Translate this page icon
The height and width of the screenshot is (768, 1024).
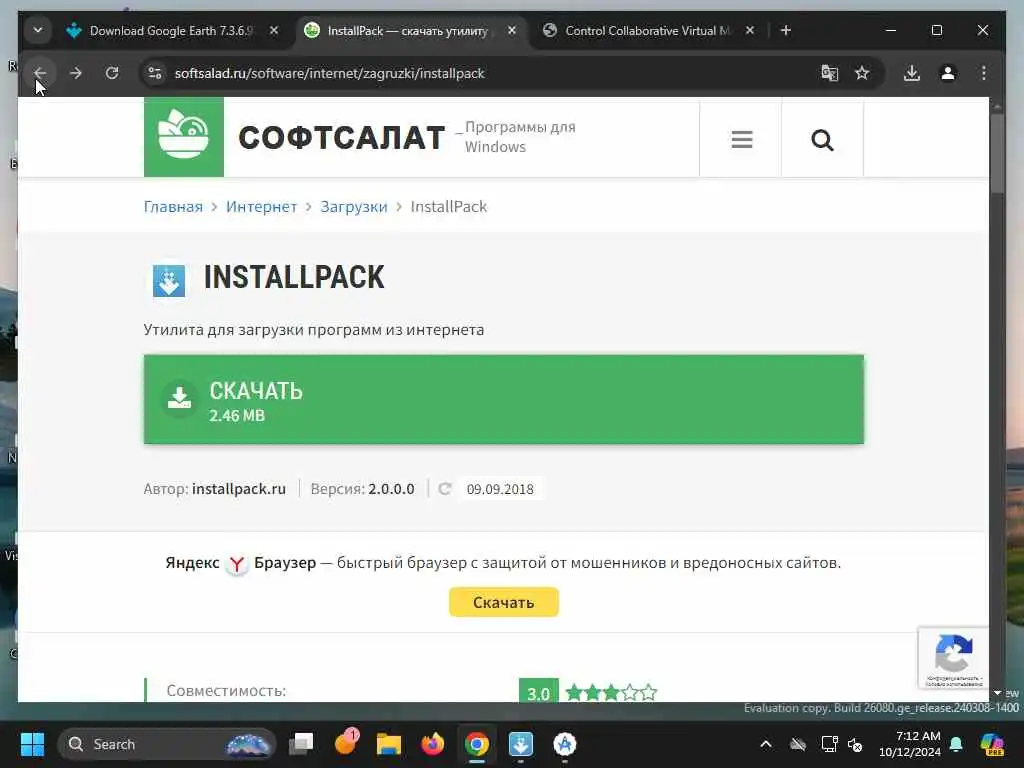(x=829, y=73)
